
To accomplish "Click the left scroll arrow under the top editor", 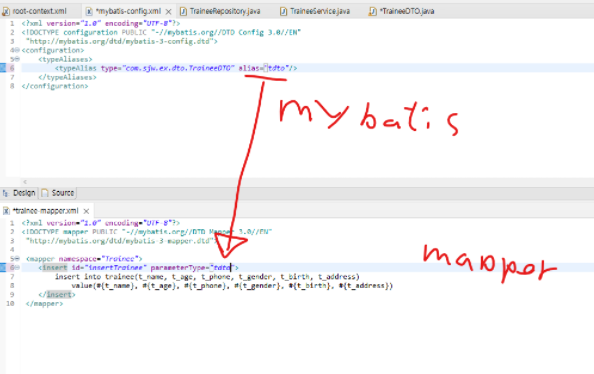I will point(25,182).
